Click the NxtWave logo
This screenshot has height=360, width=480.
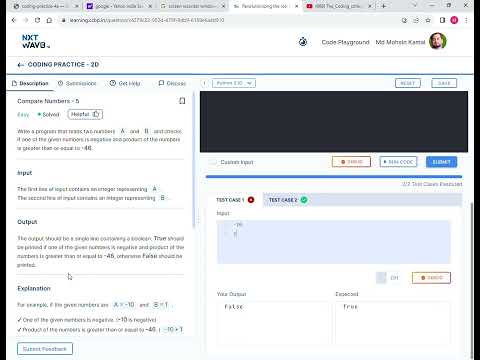point(36,41)
